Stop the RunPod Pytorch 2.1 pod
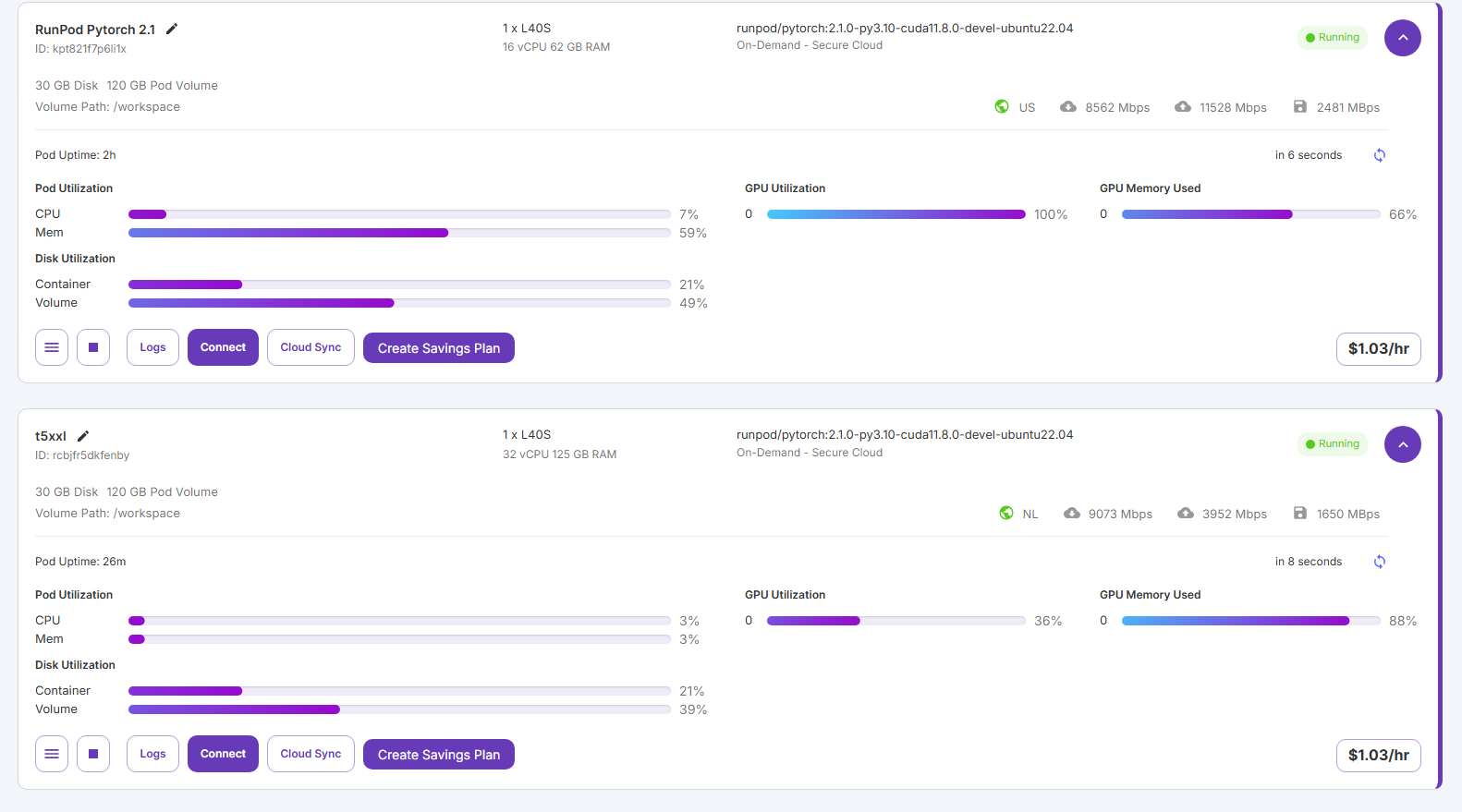The width and height of the screenshot is (1462, 812). (x=93, y=347)
